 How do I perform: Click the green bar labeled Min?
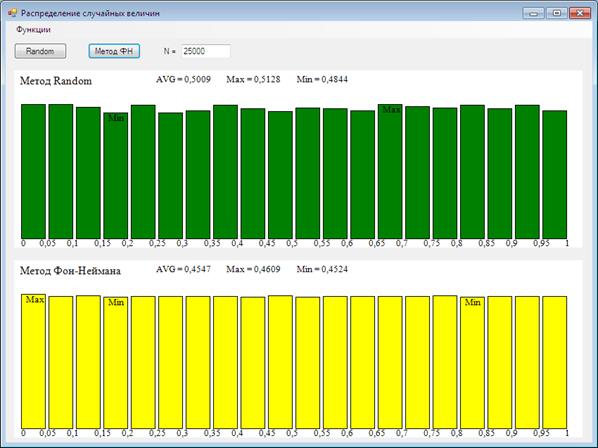[x=116, y=175]
